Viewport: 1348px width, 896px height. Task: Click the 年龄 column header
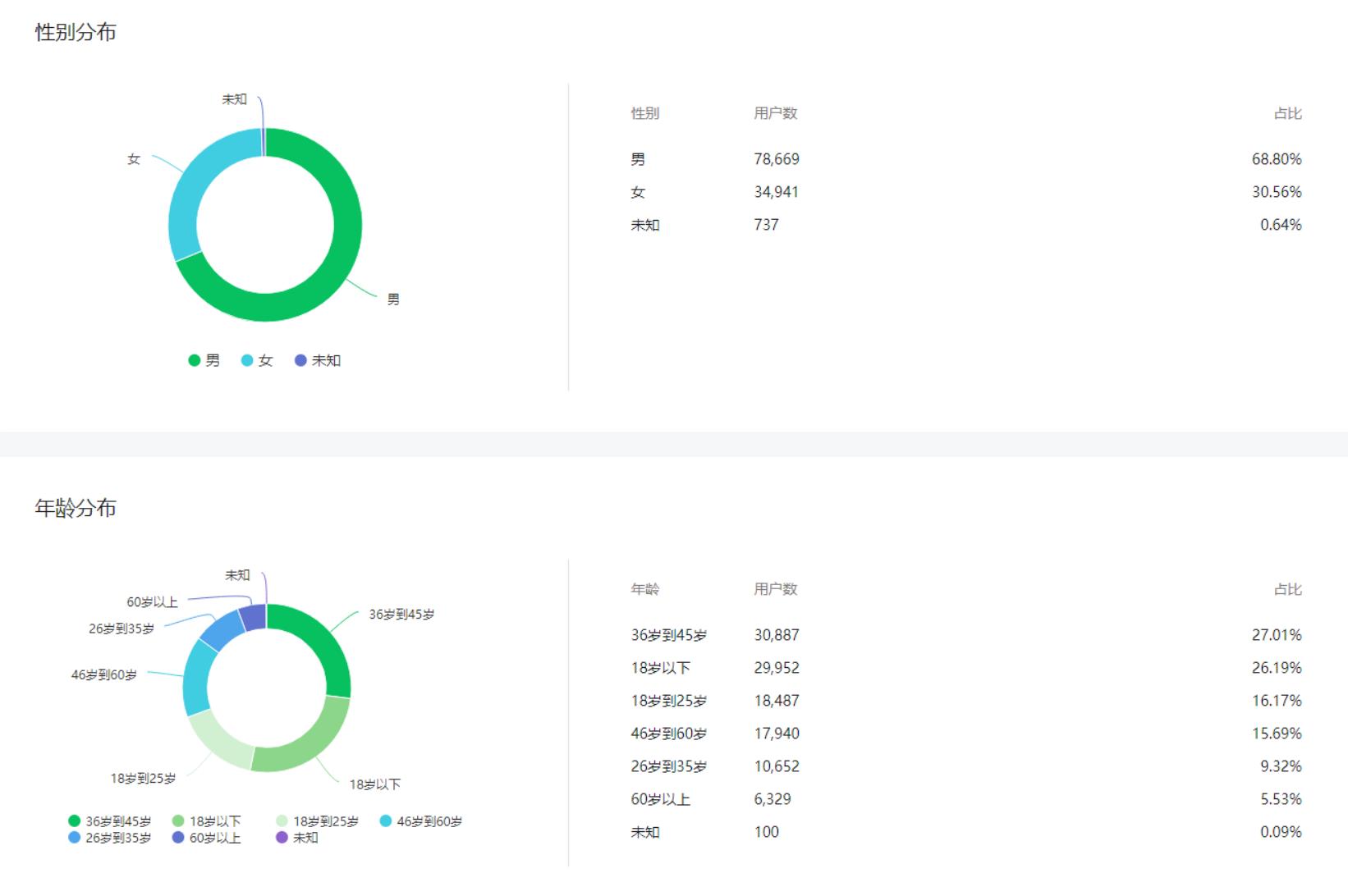644,589
